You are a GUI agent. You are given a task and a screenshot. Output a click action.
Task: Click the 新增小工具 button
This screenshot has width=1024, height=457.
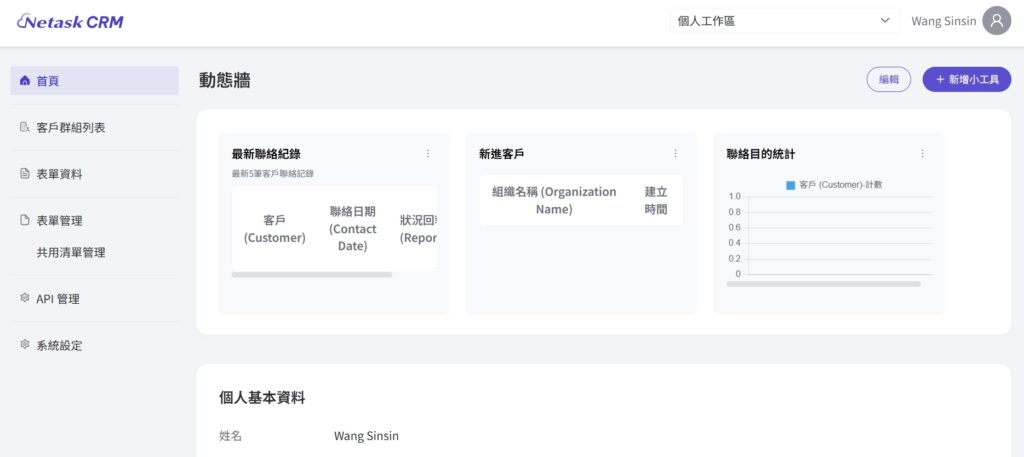tap(966, 79)
